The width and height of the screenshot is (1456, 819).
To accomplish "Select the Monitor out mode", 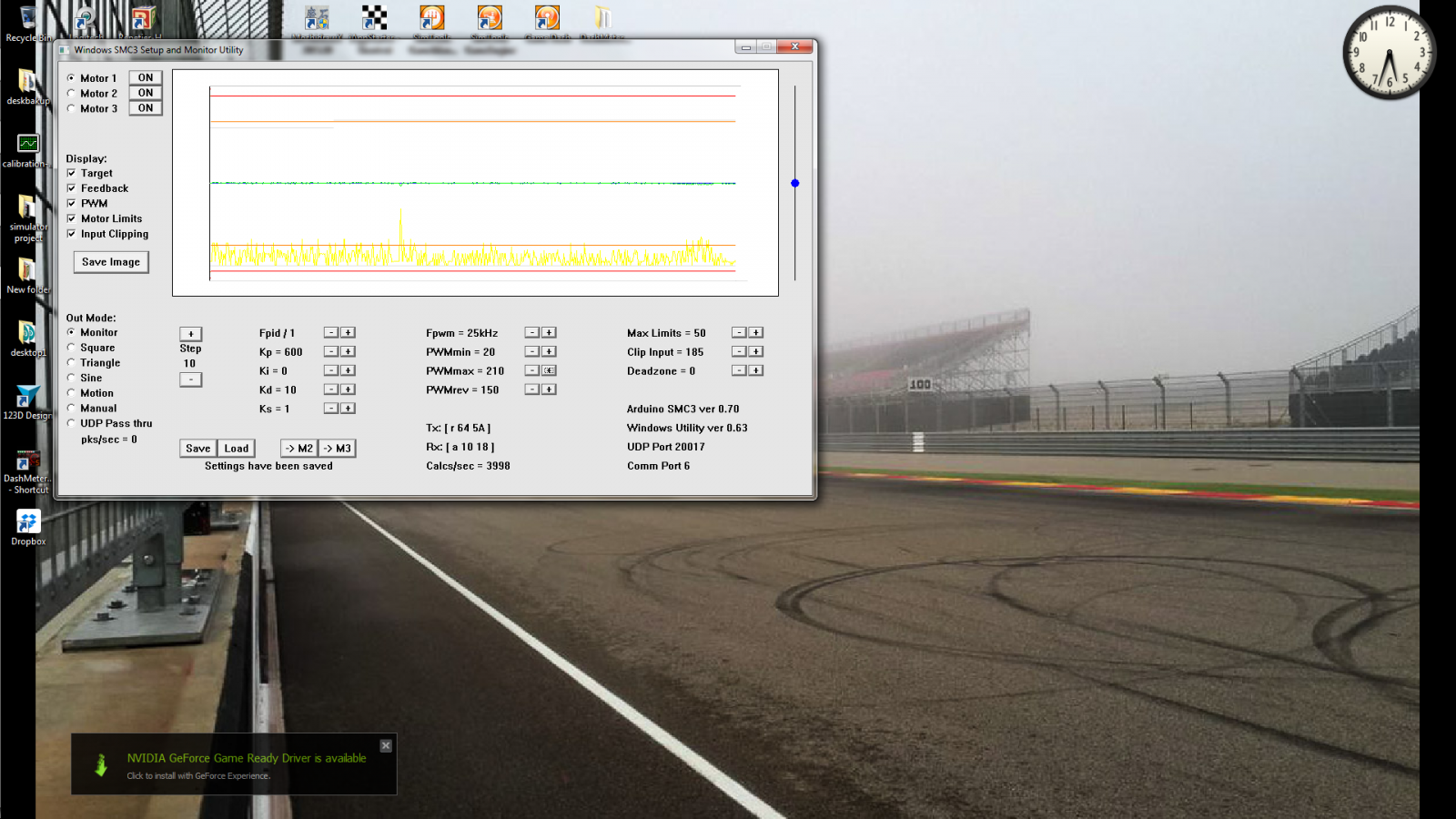I will [x=71, y=332].
